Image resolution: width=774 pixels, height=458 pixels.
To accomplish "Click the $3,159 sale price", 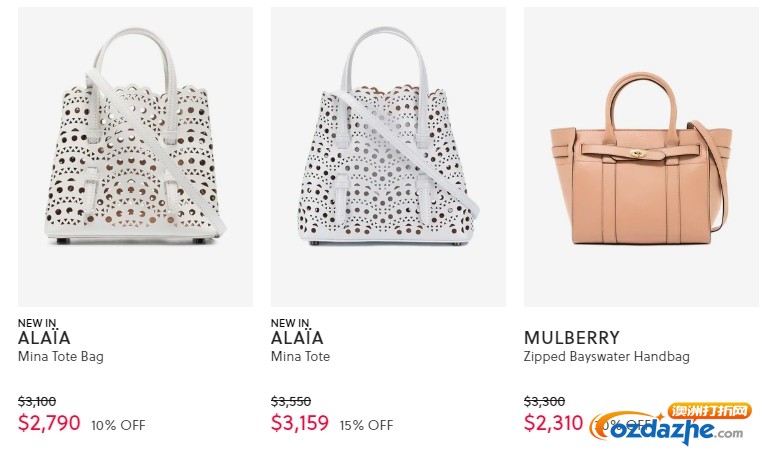I will pyautogui.click(x=300, y=423).
